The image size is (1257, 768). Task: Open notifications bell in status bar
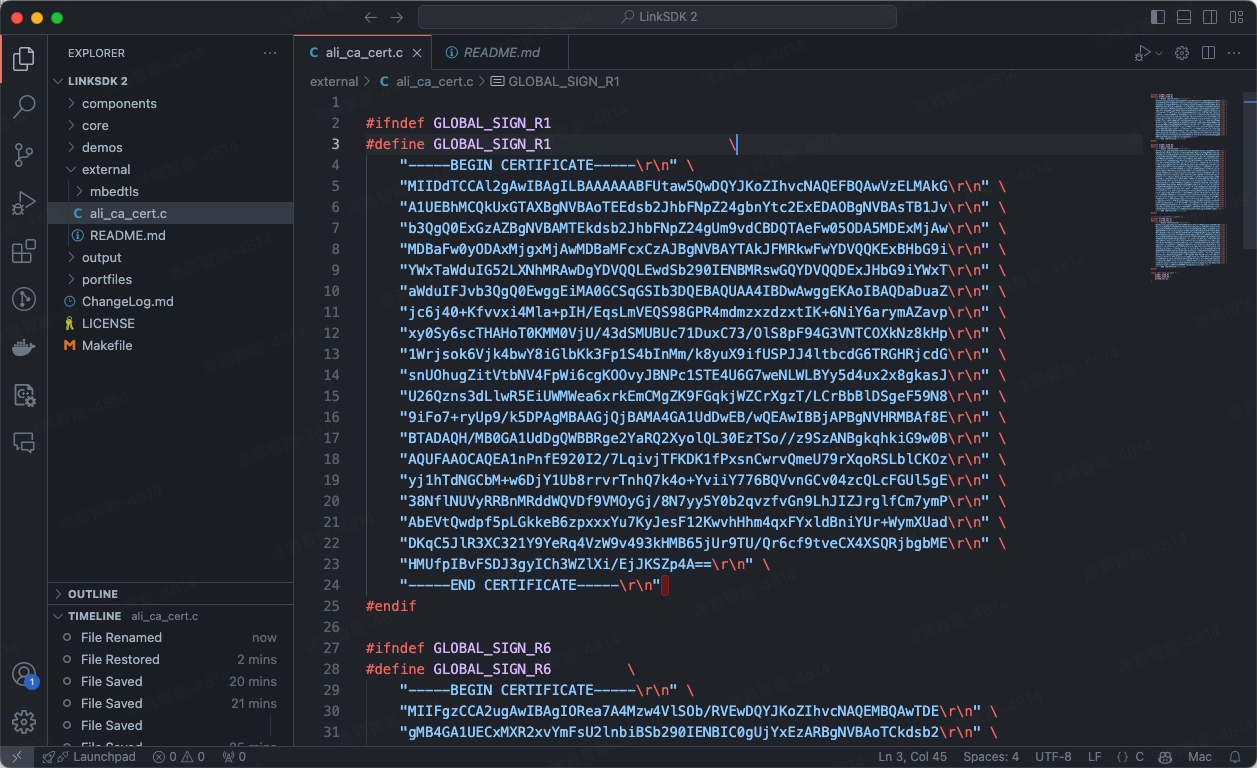[1237, 757]
